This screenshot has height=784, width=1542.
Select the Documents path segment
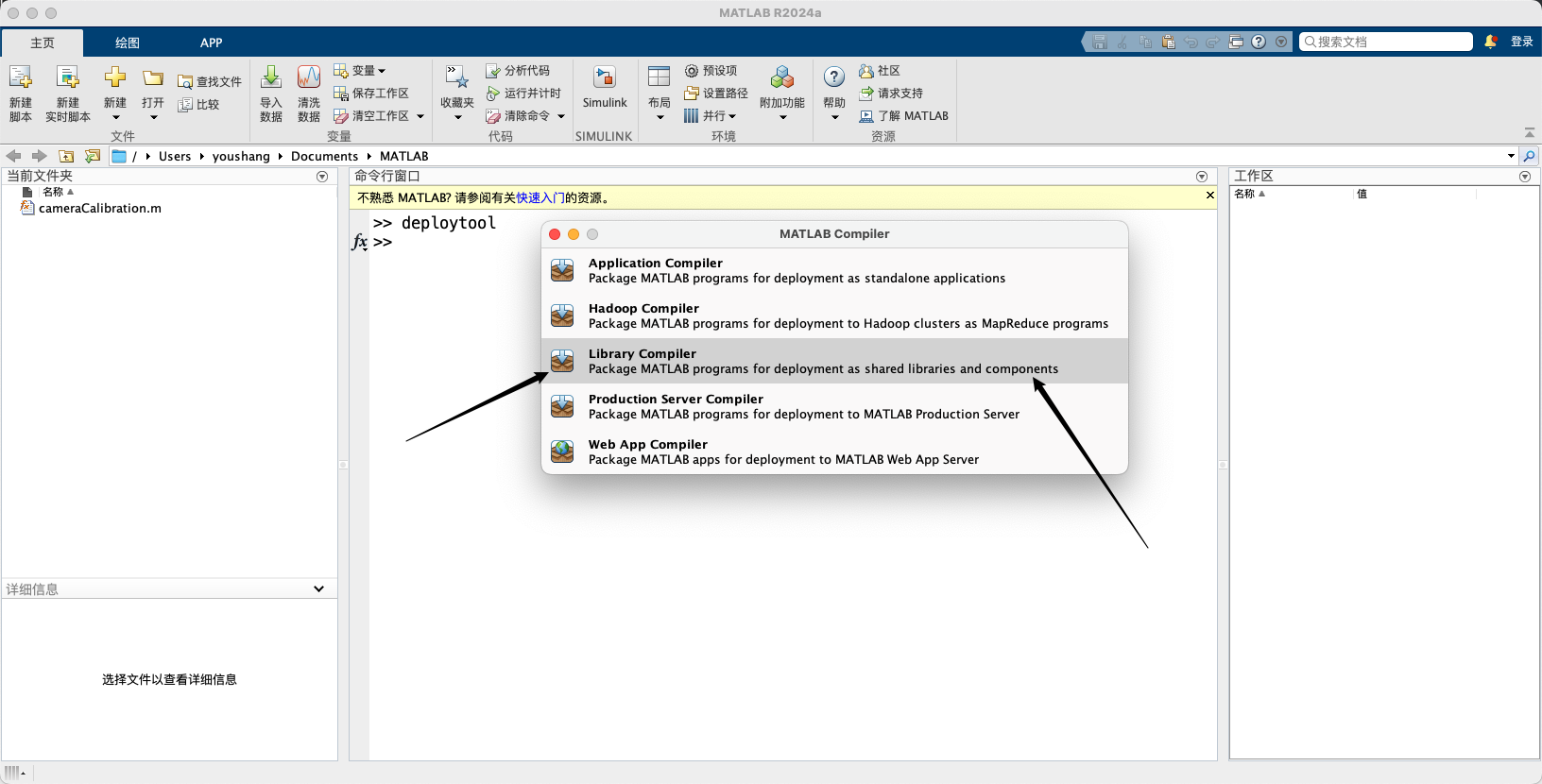tap(324, 156)
